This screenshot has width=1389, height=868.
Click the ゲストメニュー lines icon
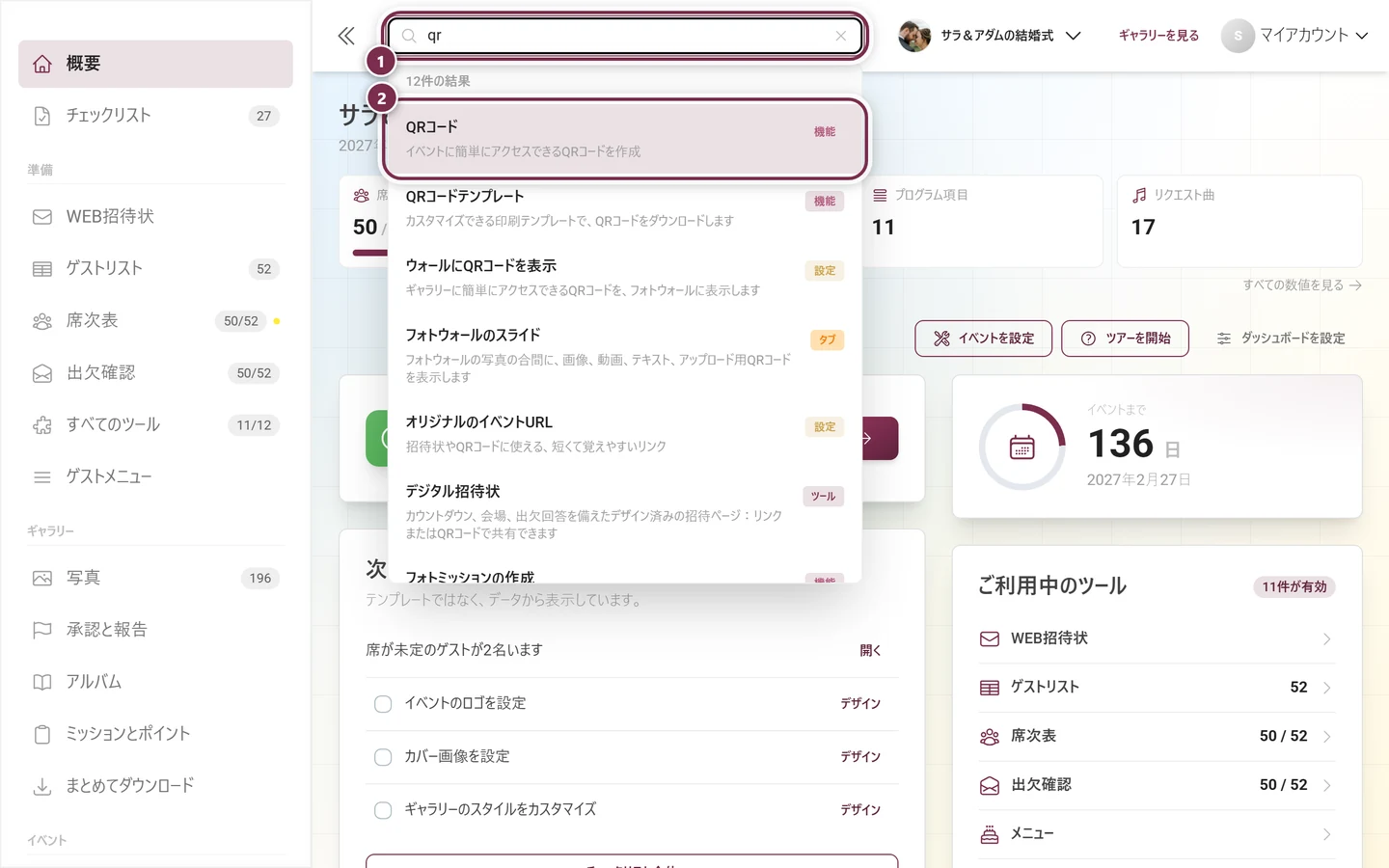42,477
